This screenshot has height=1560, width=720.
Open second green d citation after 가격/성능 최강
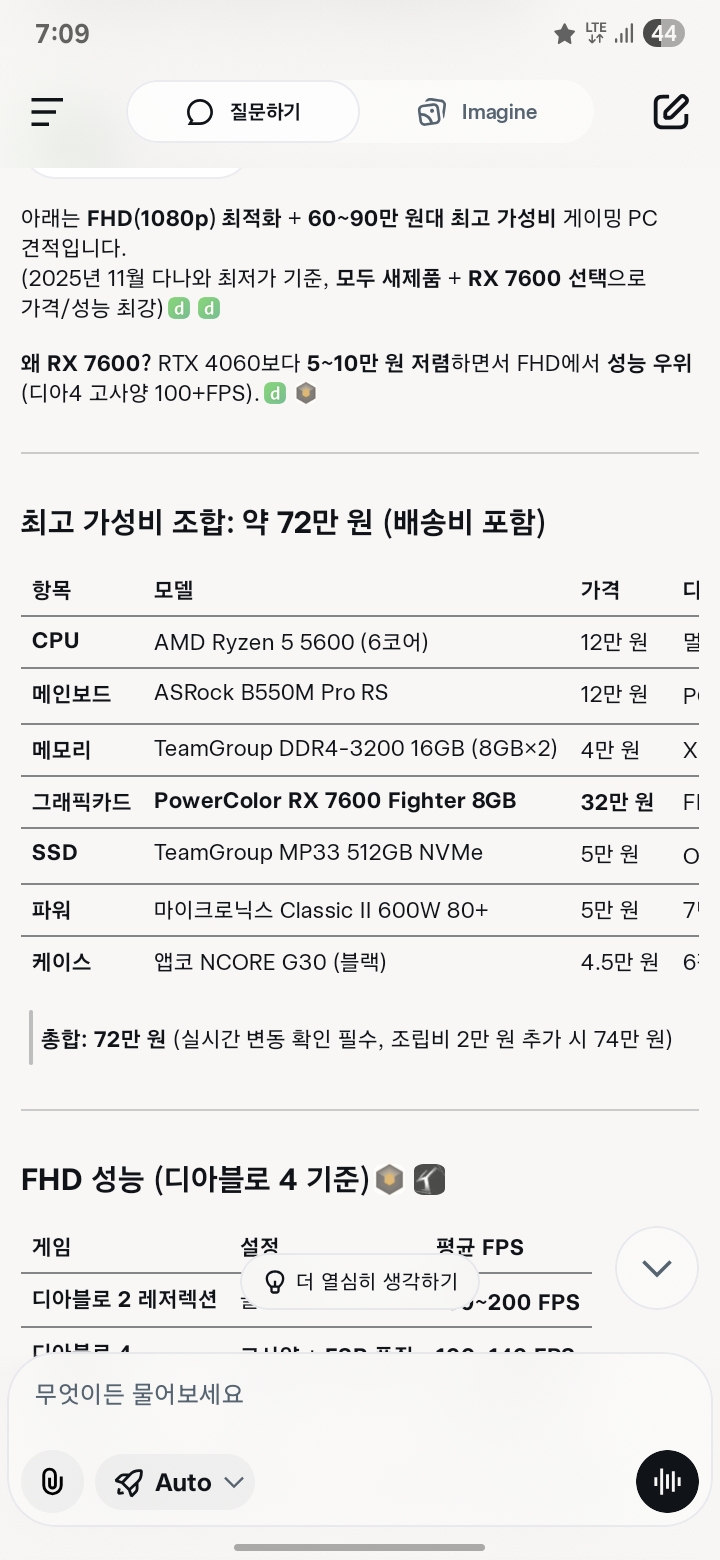208,309
